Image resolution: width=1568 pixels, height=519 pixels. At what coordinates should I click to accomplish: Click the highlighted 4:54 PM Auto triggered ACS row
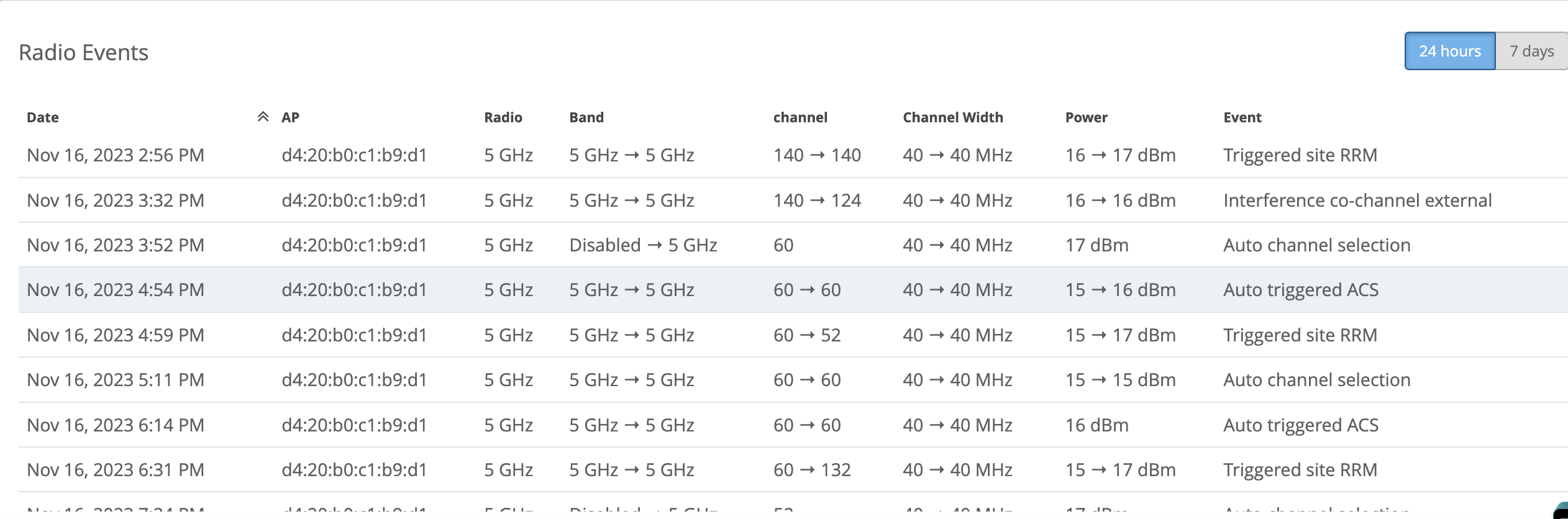click(x=1300, y=290)
